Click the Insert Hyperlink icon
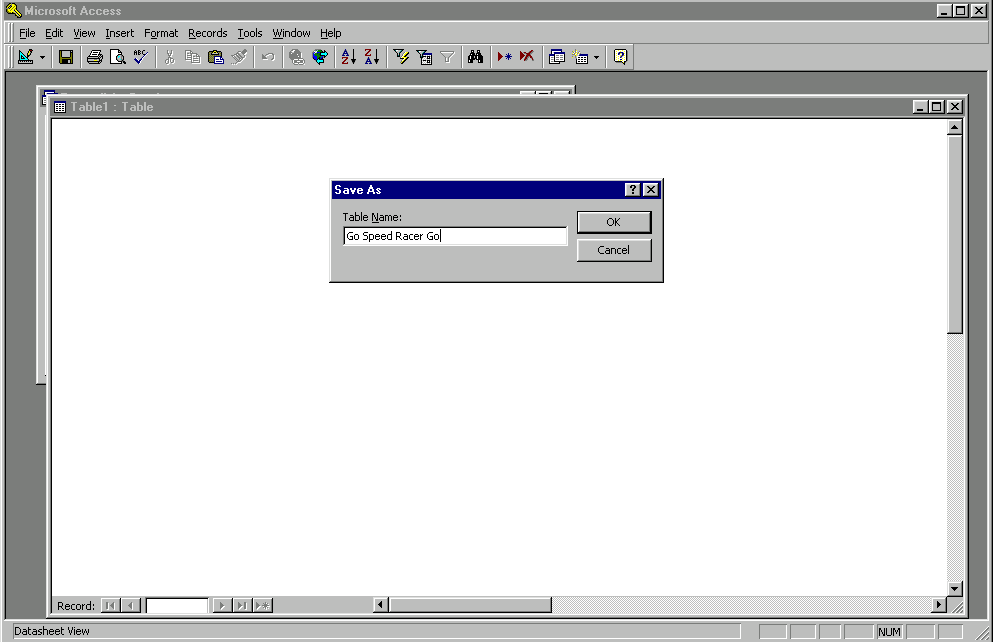Image resolution: width=993 pixels, height=642 pixels. (296, 57)
